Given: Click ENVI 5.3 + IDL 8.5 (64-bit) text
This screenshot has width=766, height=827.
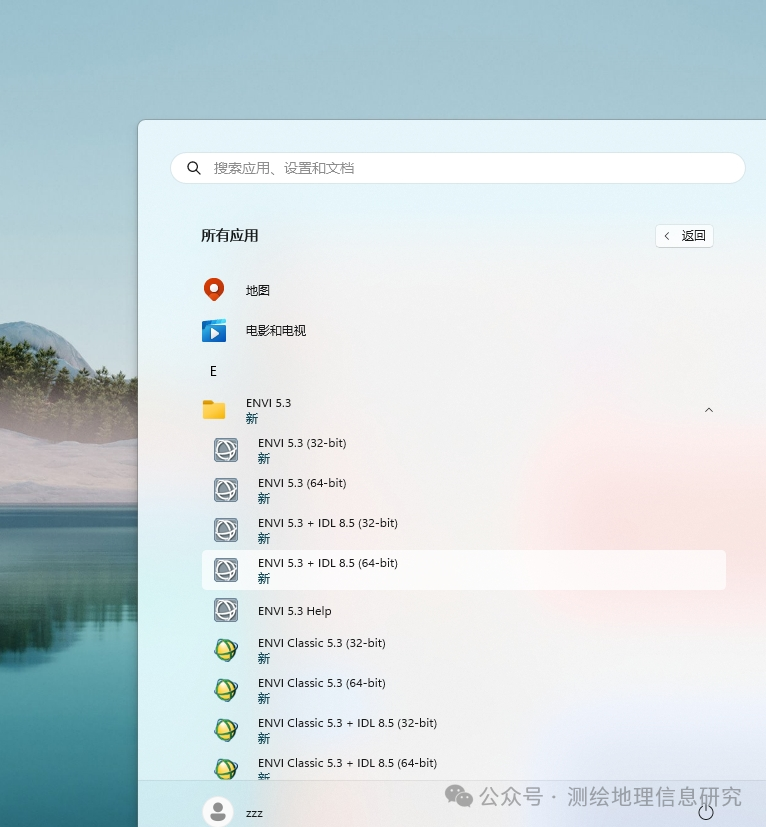Looking at the screenshot, I should 328,563.
